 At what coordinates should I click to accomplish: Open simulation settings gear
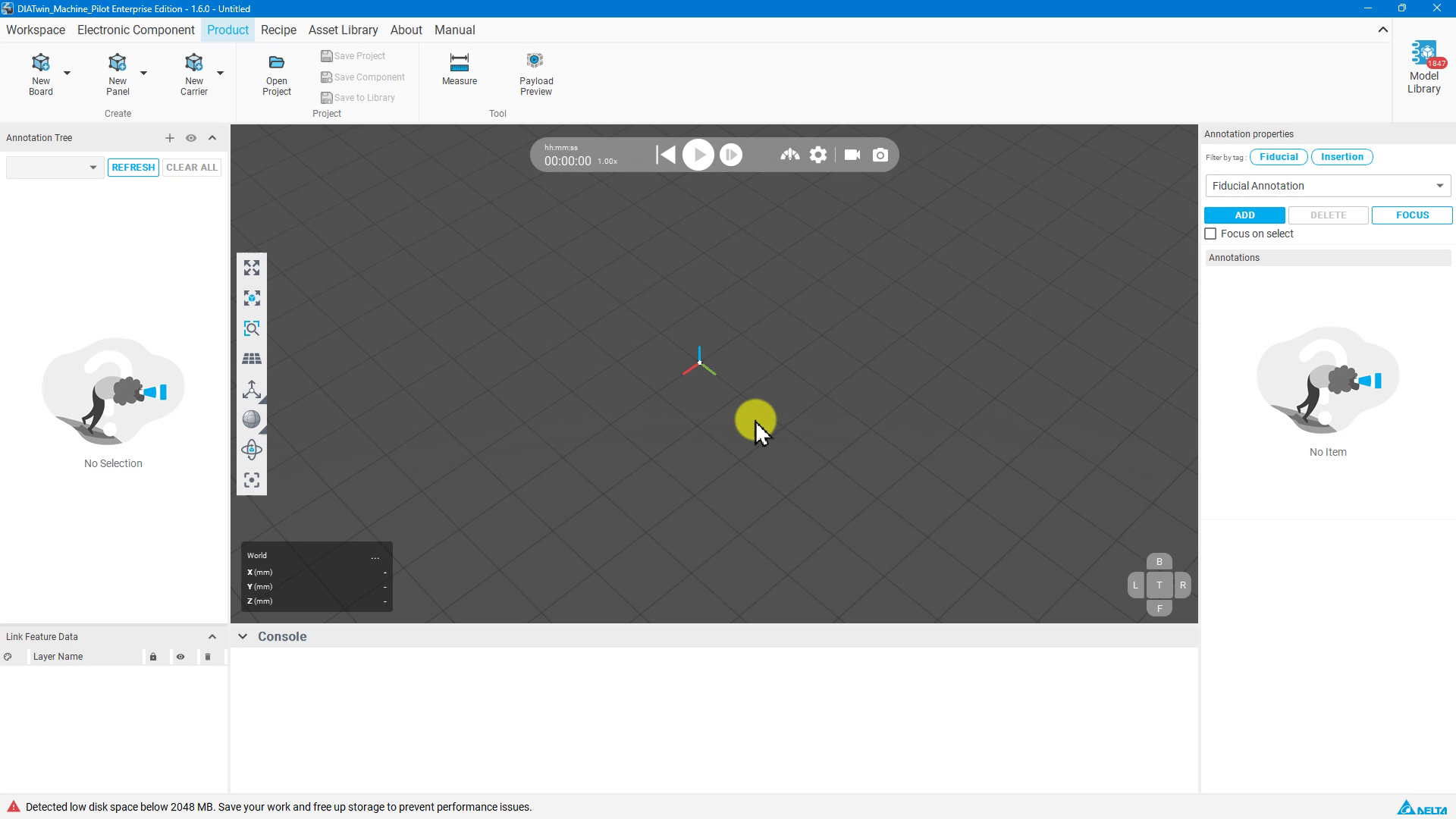click(818, 155)
